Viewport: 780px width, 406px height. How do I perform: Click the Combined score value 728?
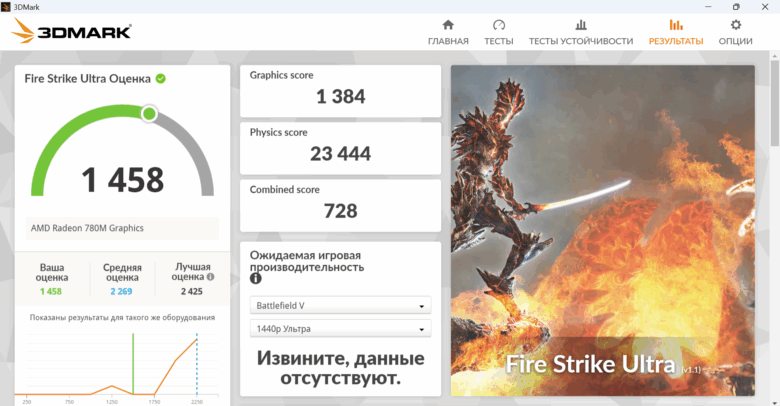[341, 211]
